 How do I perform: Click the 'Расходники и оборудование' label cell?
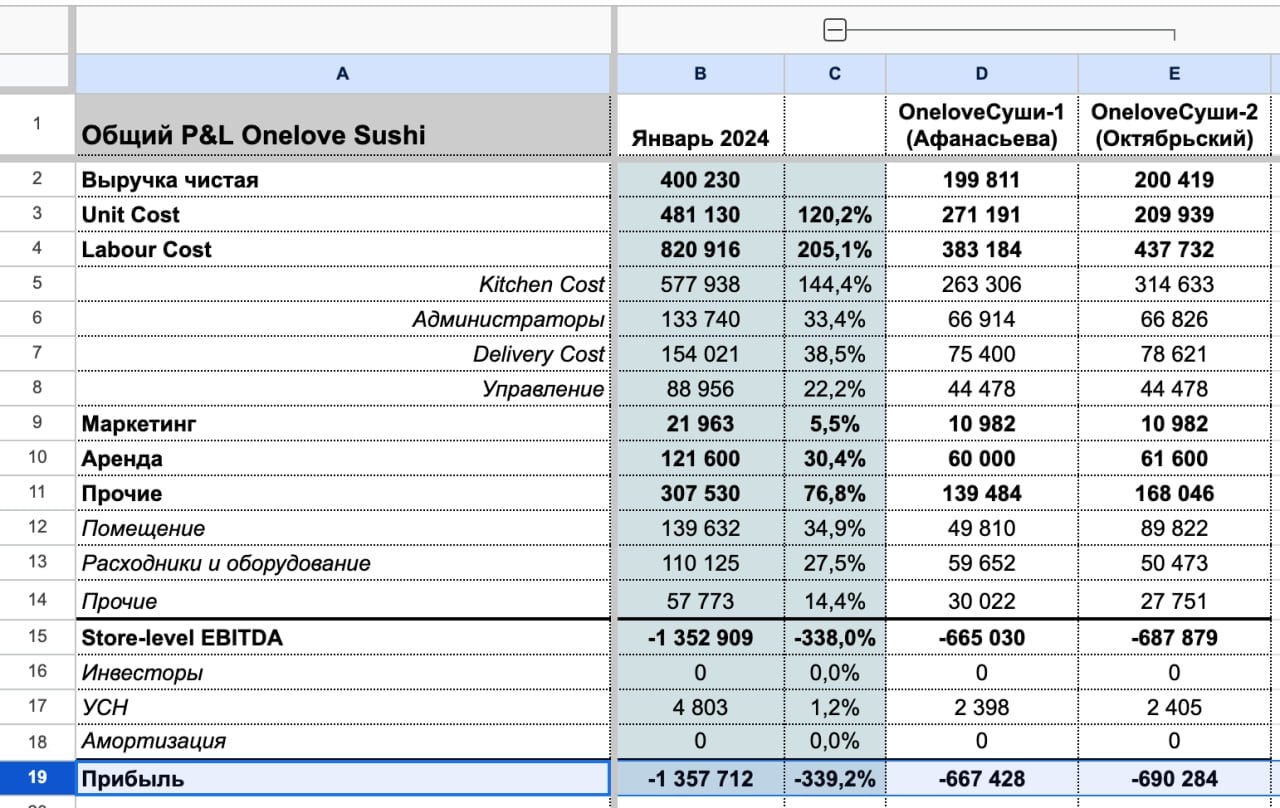coord(343,563)
